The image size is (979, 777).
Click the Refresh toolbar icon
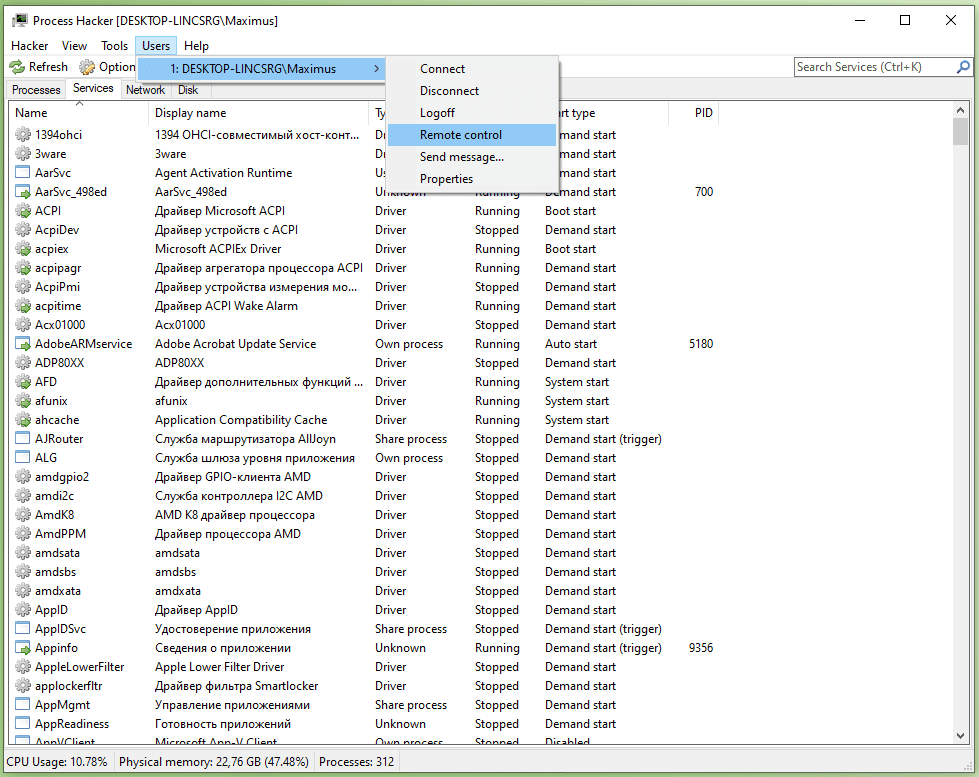click(x=17, y=67)
